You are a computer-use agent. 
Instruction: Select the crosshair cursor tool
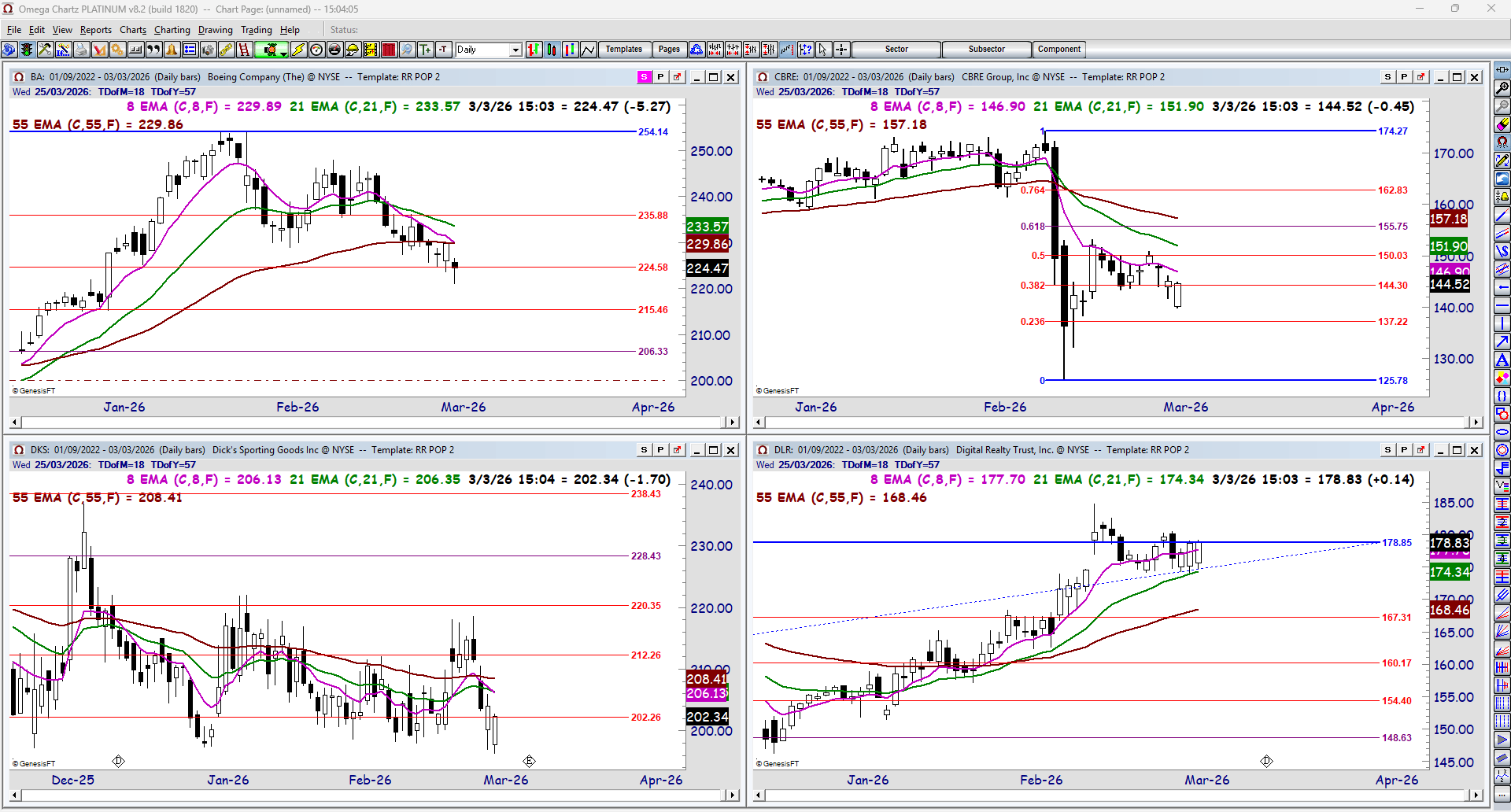841,50
